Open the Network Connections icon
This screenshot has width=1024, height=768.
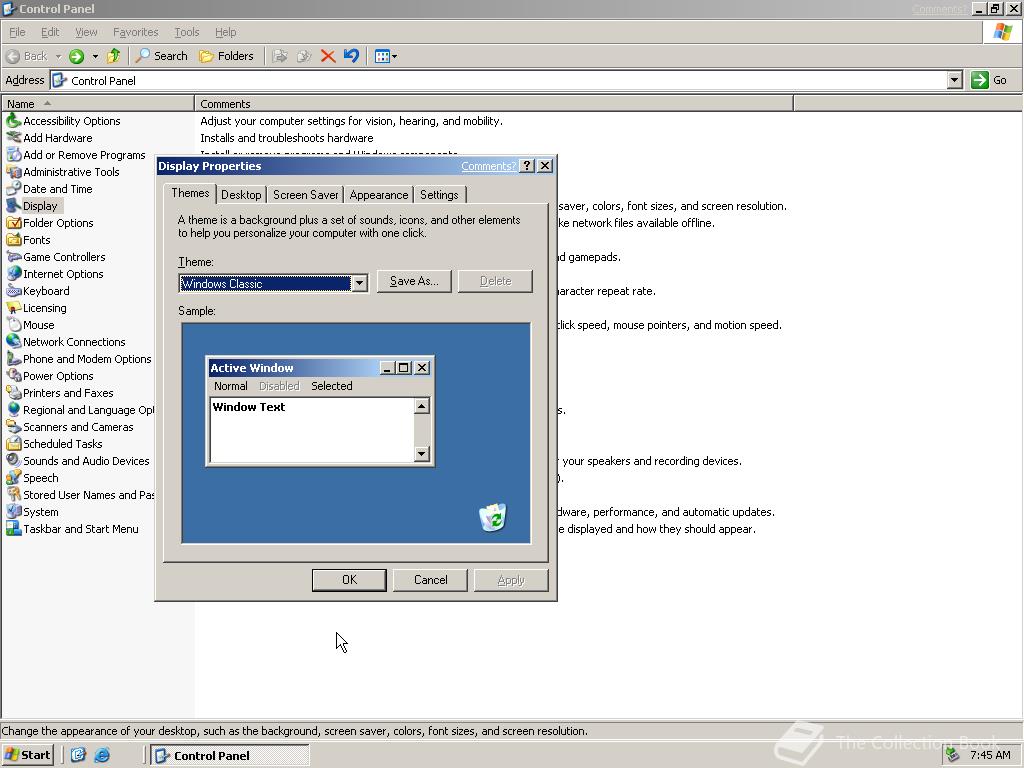point(14,341)
